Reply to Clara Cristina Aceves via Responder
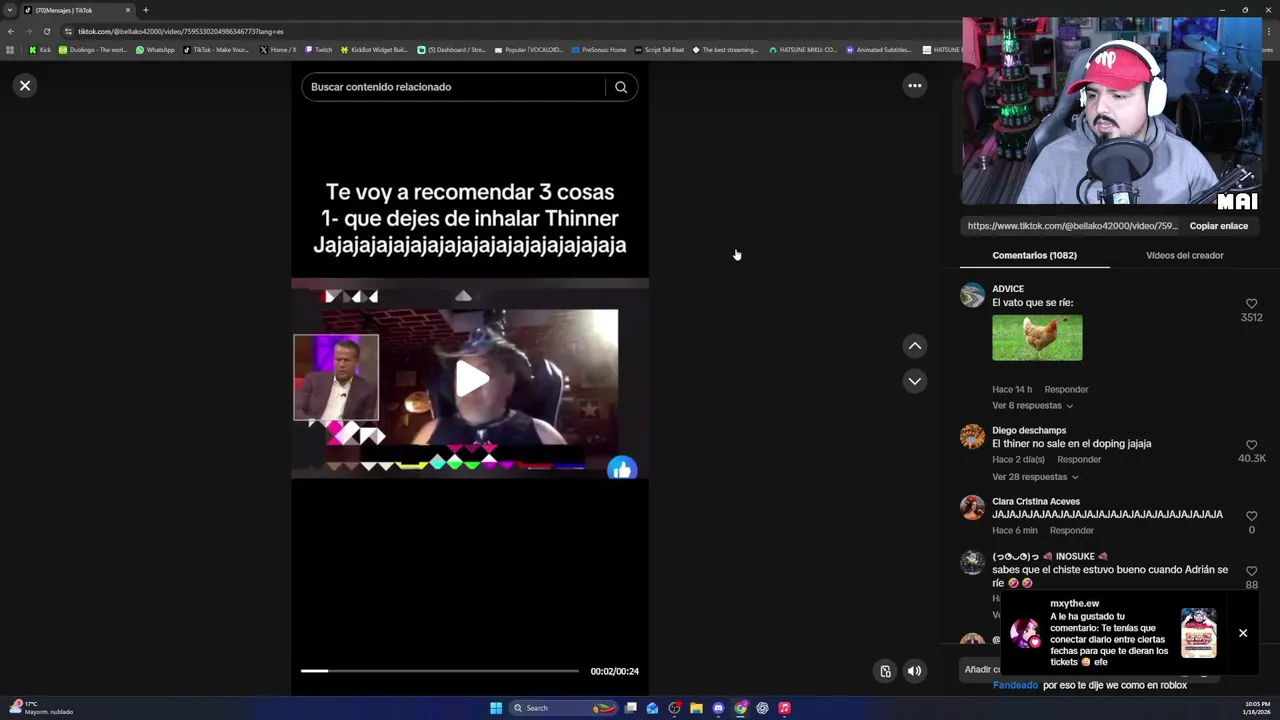The height and width of the screenshot is (720, 1280). 1071,530
